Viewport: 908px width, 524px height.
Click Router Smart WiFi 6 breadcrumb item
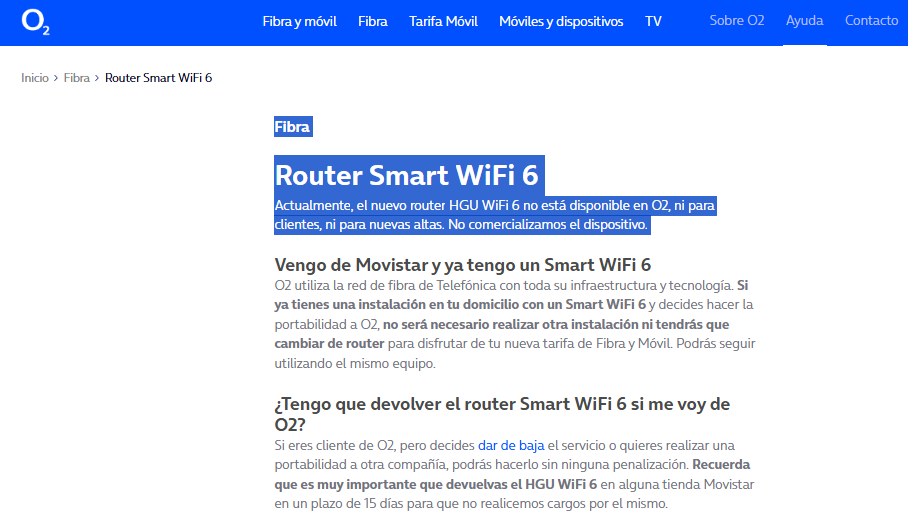tap(158, 78)
